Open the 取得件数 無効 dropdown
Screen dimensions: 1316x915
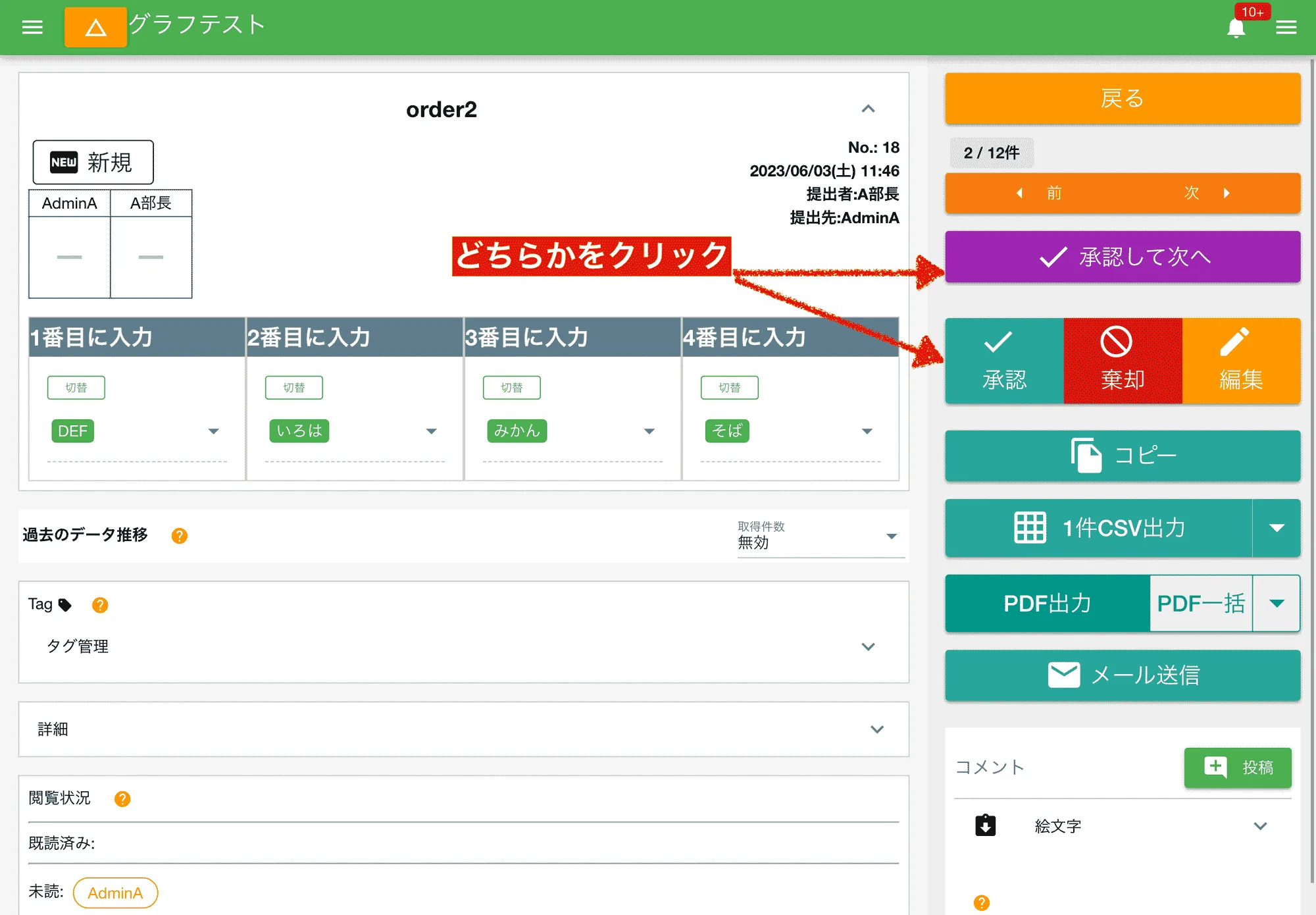pos(892,536)
